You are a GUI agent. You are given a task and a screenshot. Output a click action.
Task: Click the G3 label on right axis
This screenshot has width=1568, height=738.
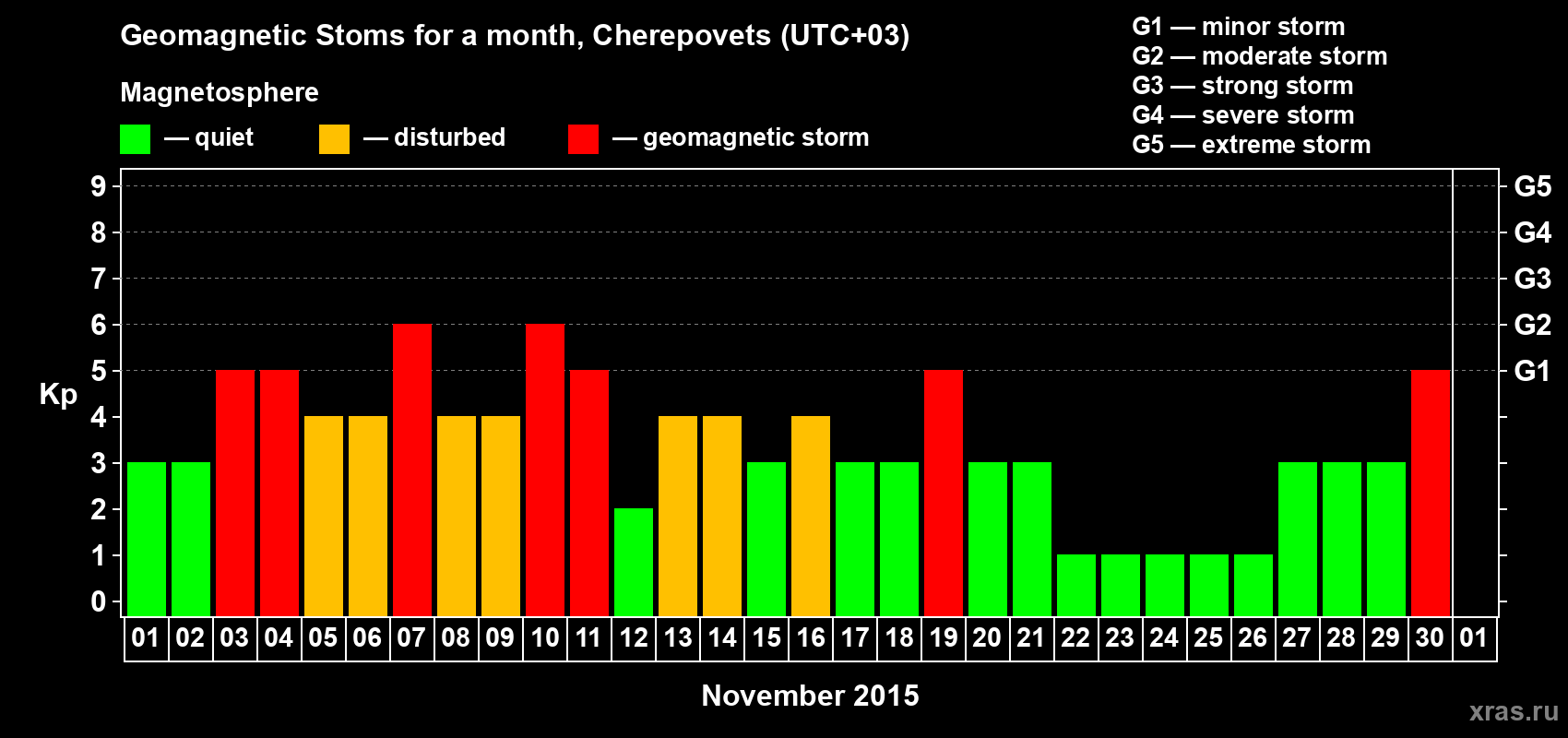1533,279
